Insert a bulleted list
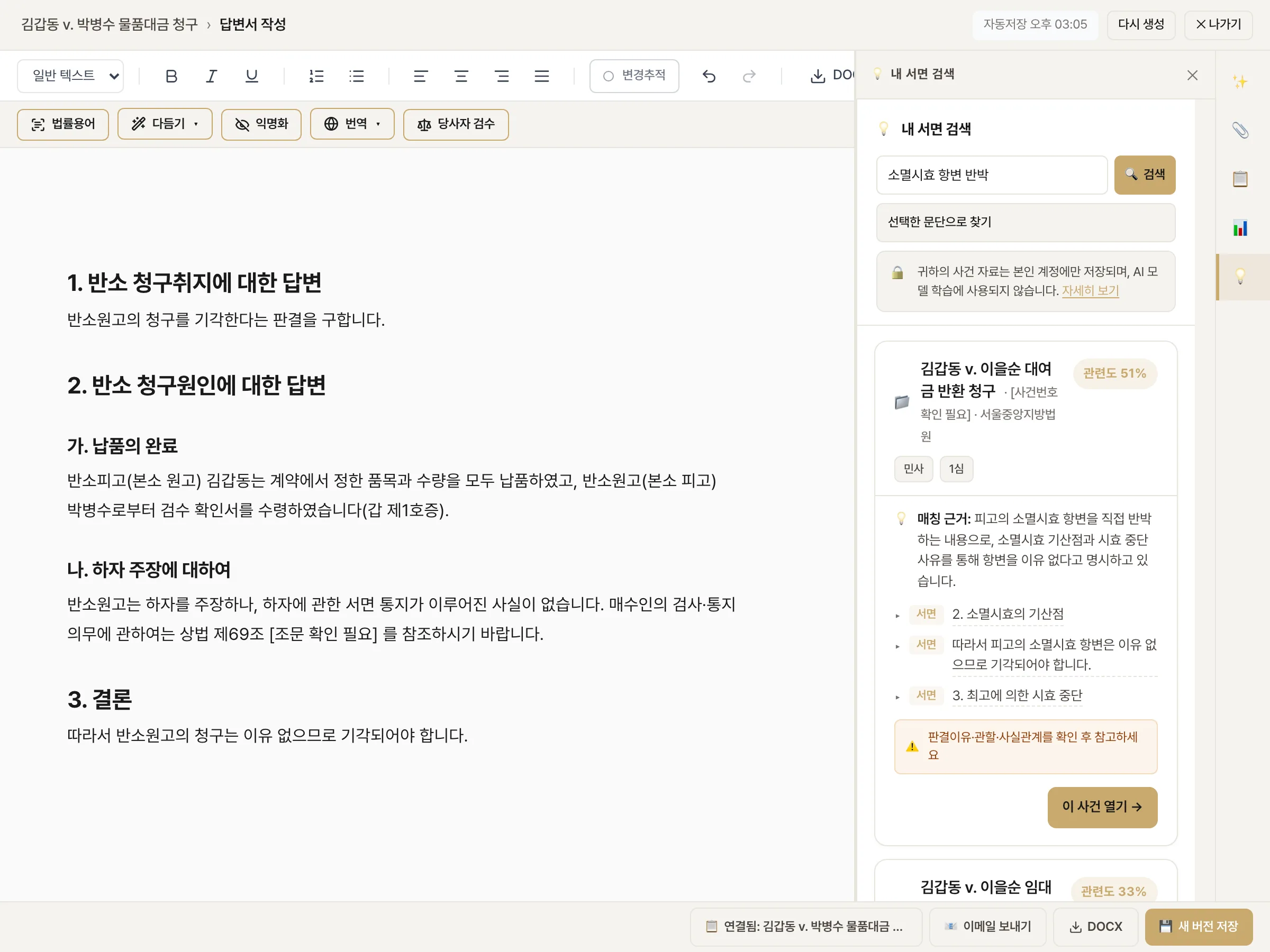This screenshot has height=952, width=1270. [x=357, y=76]
